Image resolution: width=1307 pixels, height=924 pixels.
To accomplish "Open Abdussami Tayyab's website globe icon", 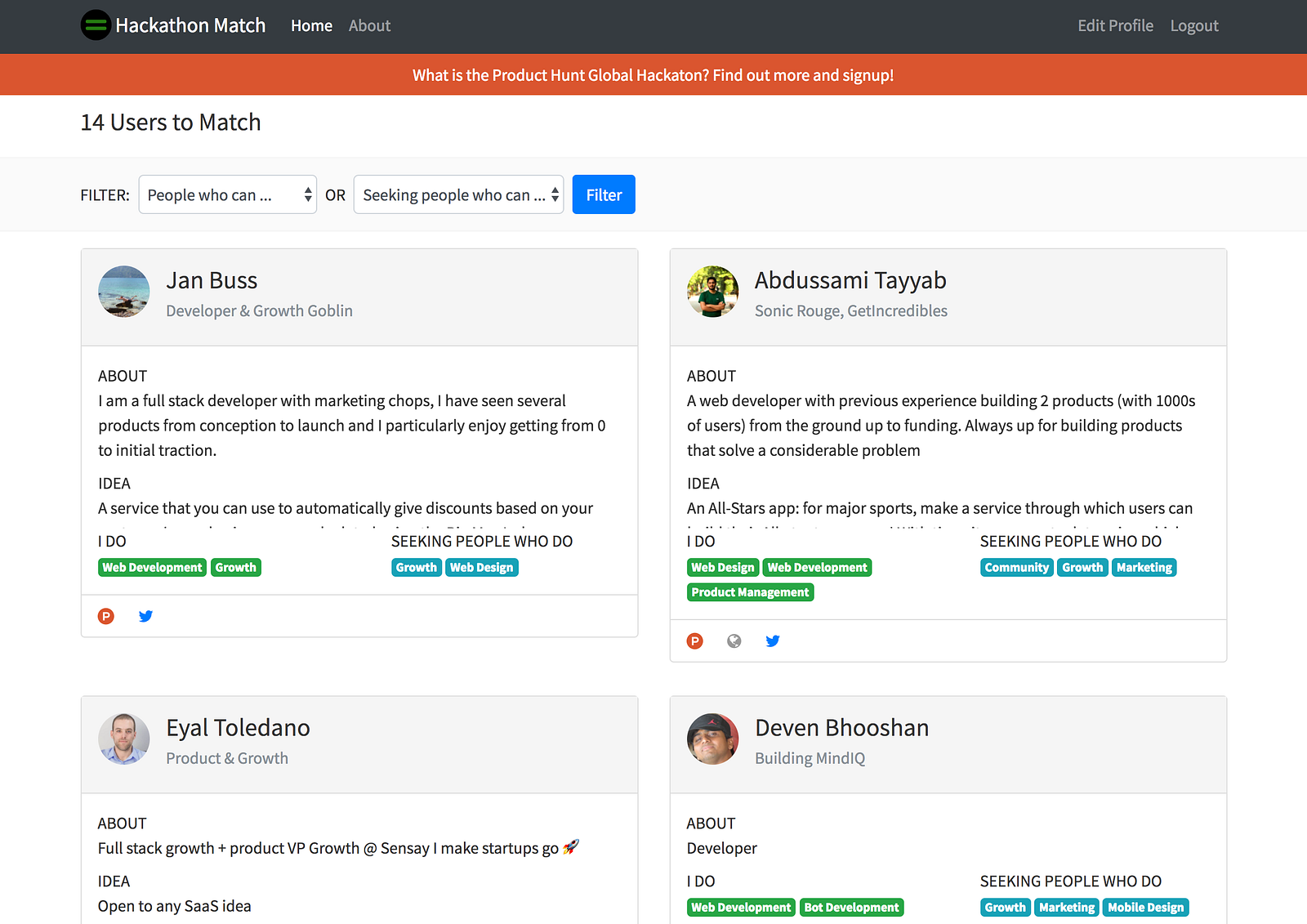I will pyautogui.click(x=734, y=641).
